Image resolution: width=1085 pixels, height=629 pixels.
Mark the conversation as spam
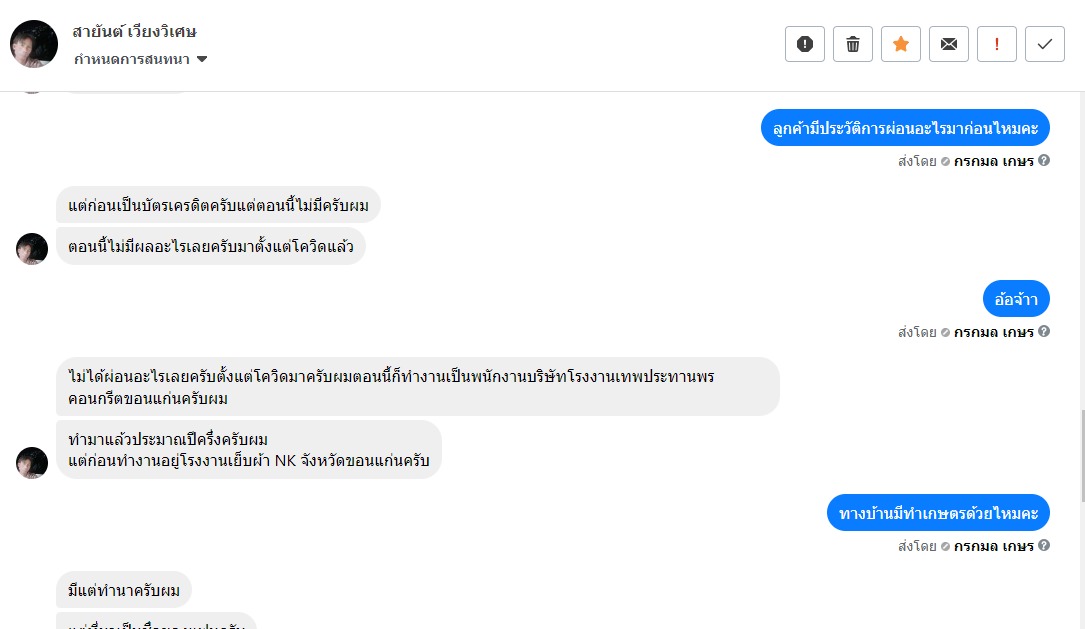point(805,44)
